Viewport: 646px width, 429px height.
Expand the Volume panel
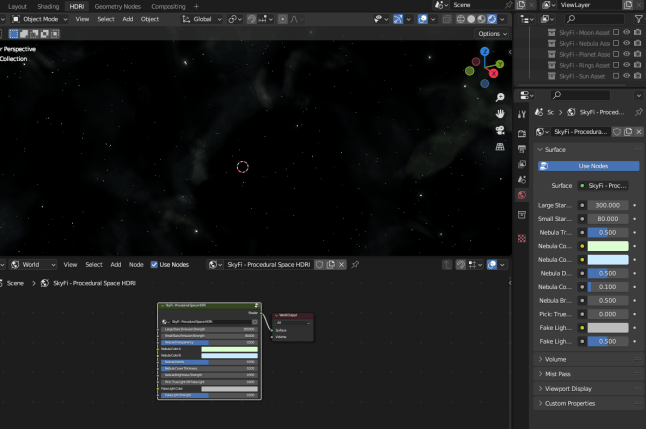point(556,358)
